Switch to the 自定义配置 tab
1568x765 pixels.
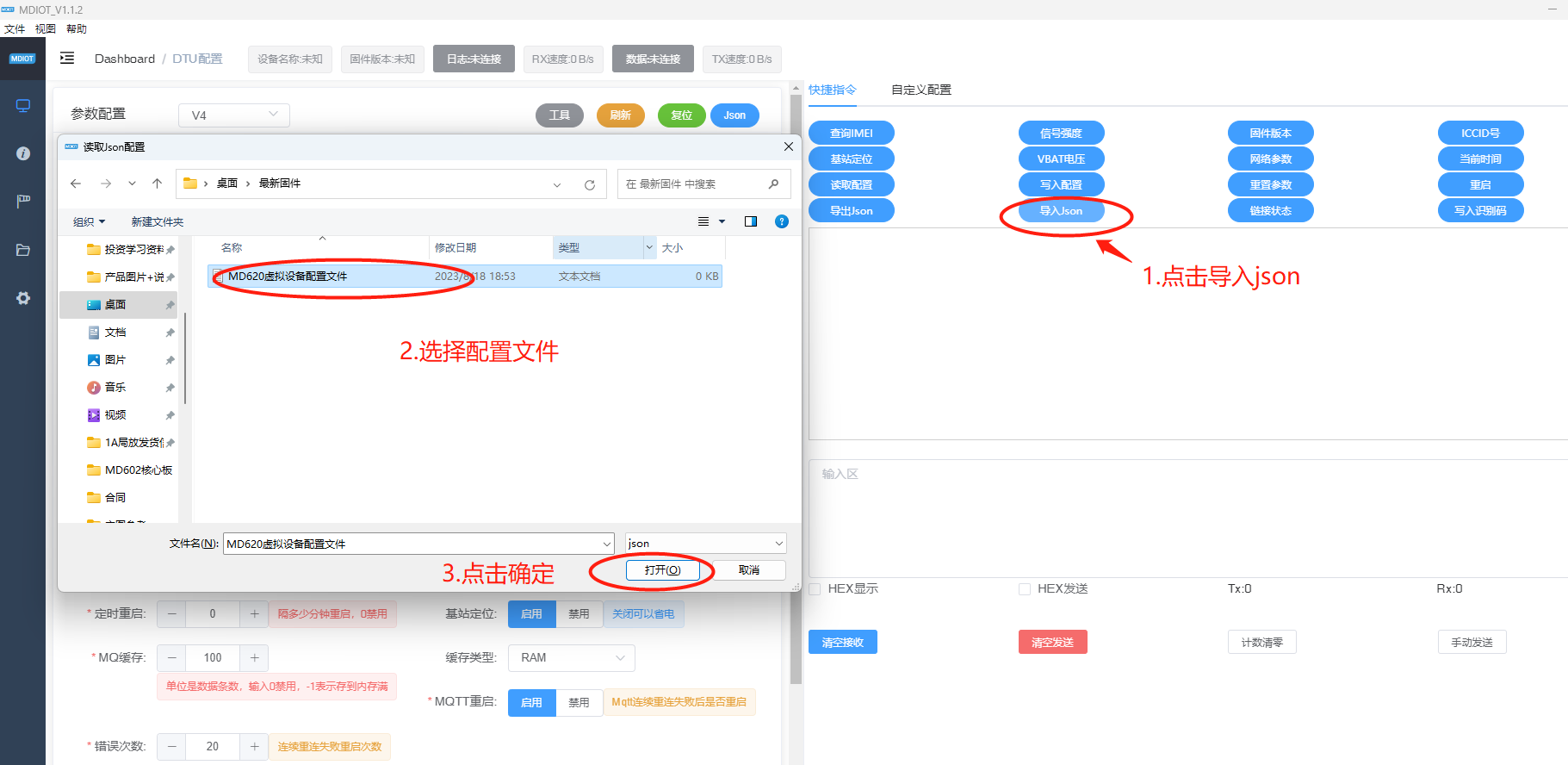pos(920,90)
